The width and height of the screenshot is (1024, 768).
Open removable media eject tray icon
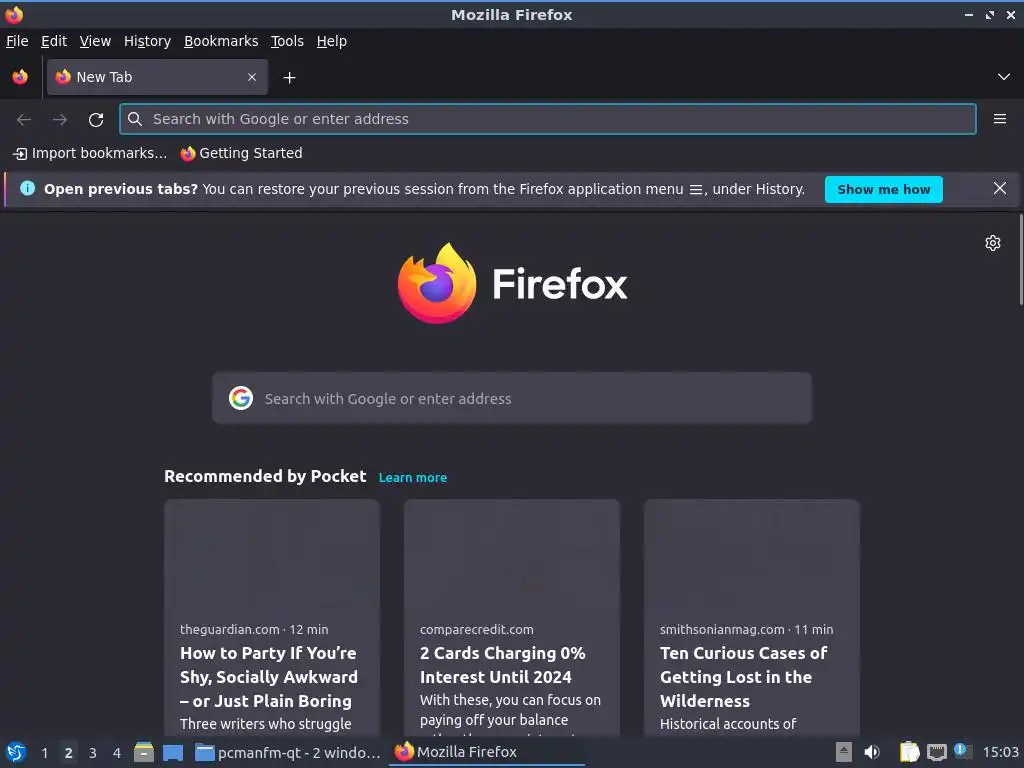pos(844,752)
